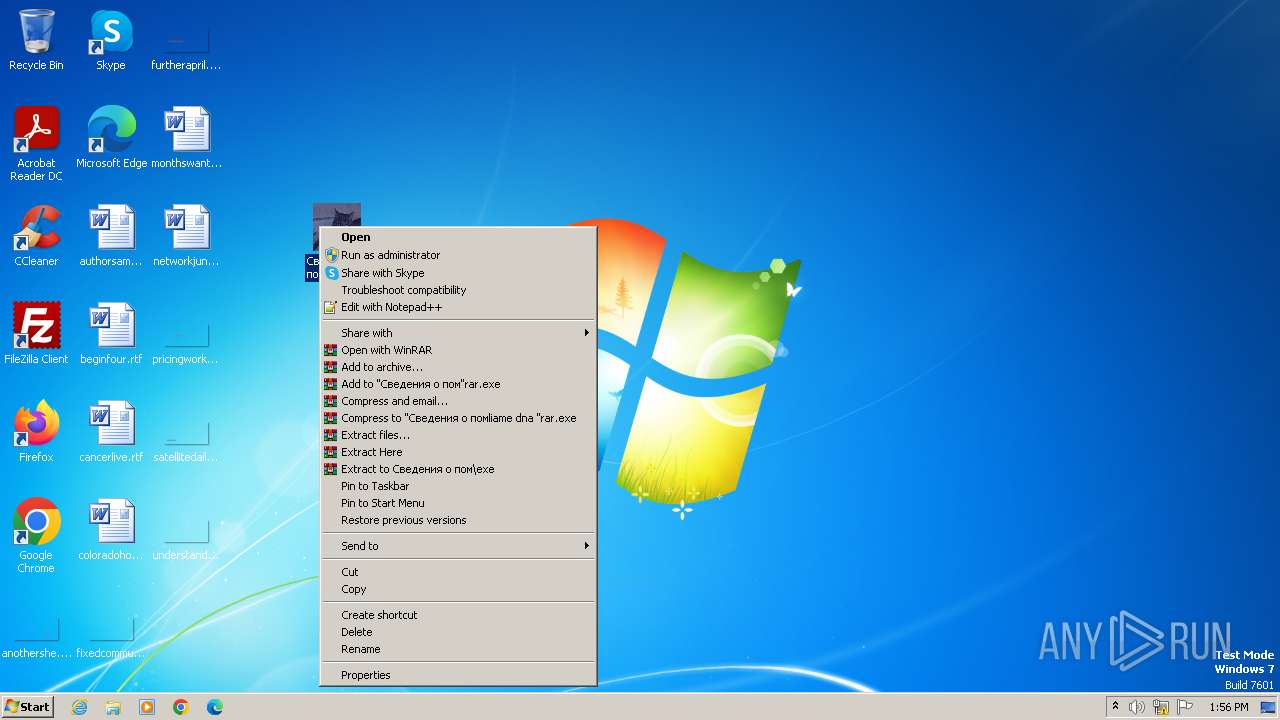The image size is (1280, 720).
Task: Select the monthswant Word document
Action: (186, 138)
